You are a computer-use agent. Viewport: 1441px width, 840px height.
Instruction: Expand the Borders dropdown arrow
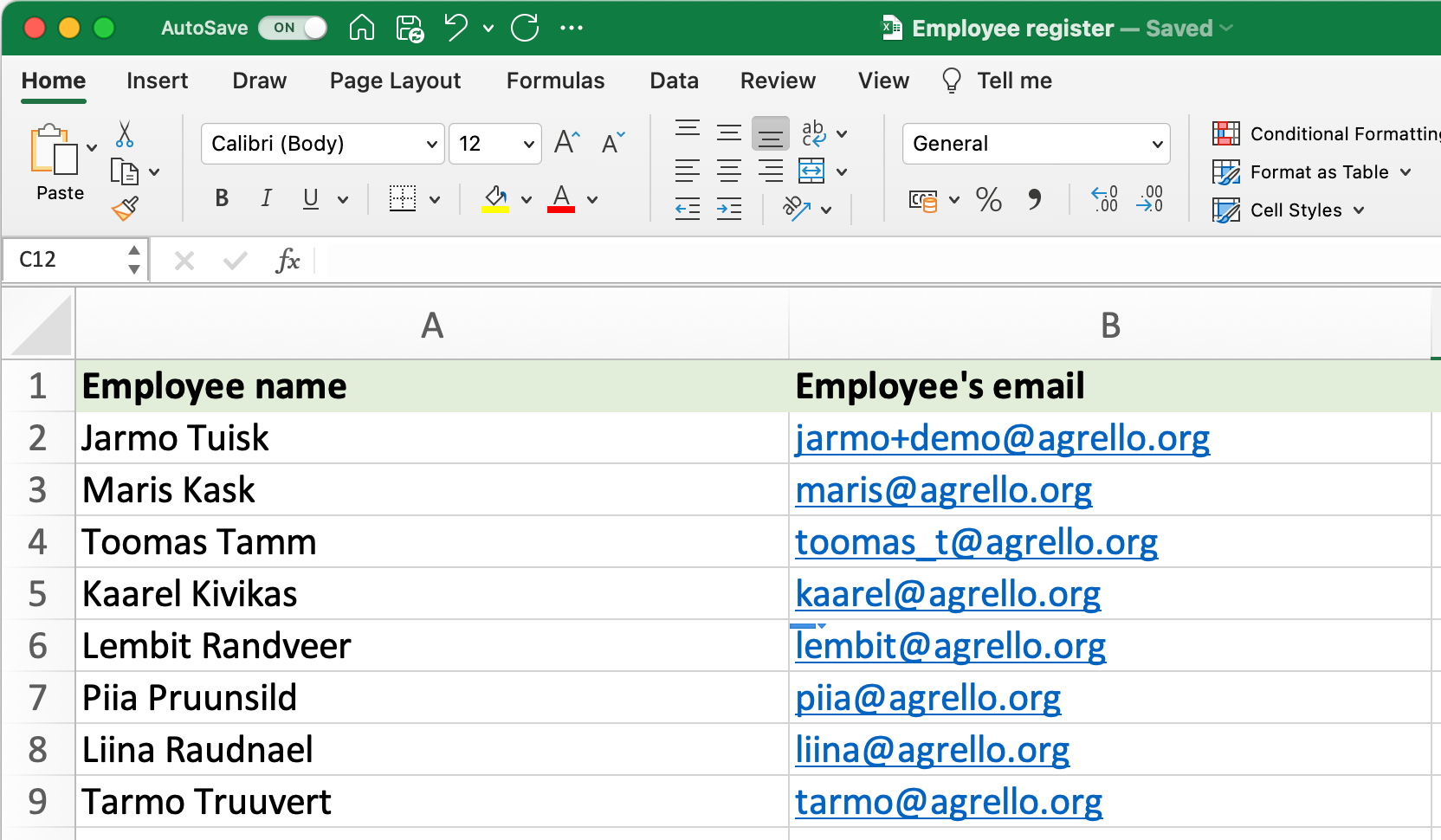pyautogui.click(x=435, y=199)
